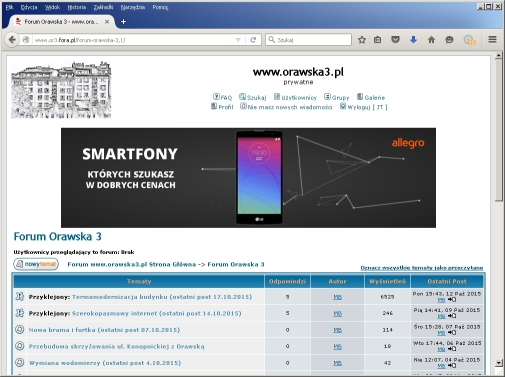Image resolution: width=505 pixels, height=377 pixels.
Task: Open the Historia menu
Action: (x=77, y=7)
